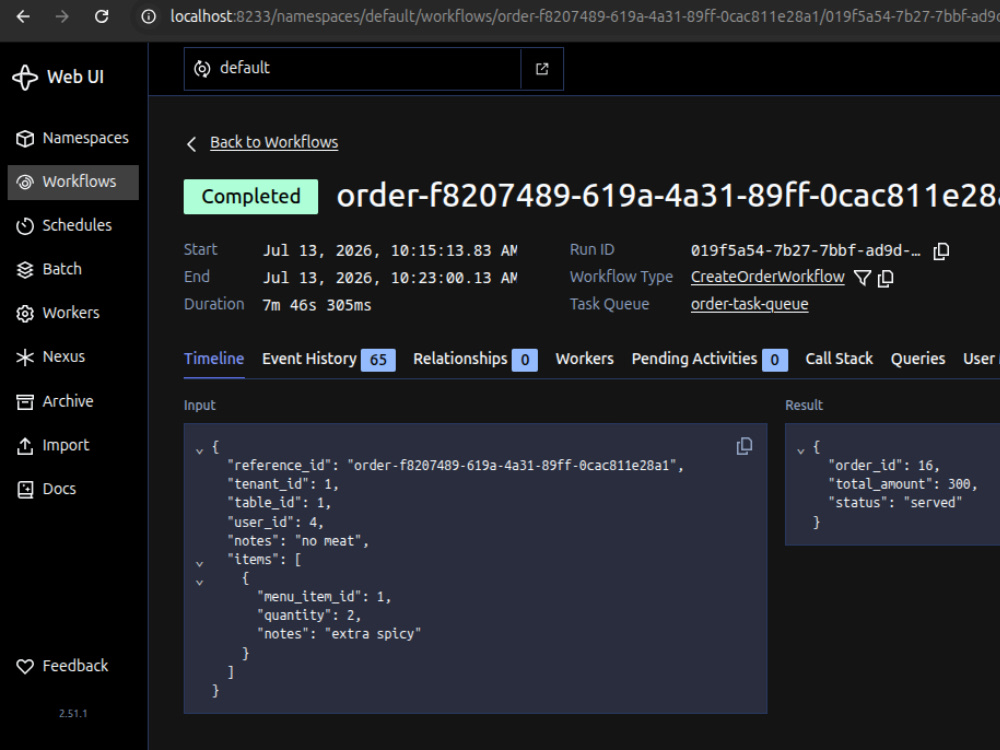Click the back chevron arrow
Viewport: 1000px width, 750px height.
[191, 143]
